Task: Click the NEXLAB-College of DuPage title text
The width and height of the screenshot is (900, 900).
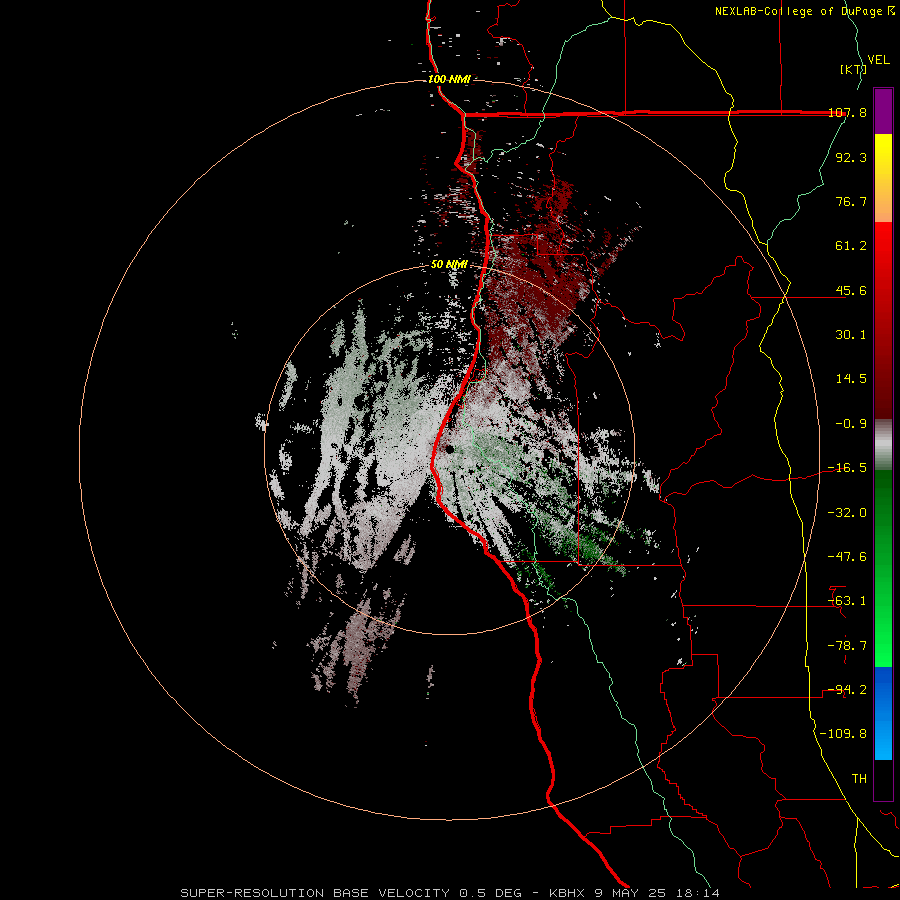Action: pyautogui.click(x=804, y=11)
